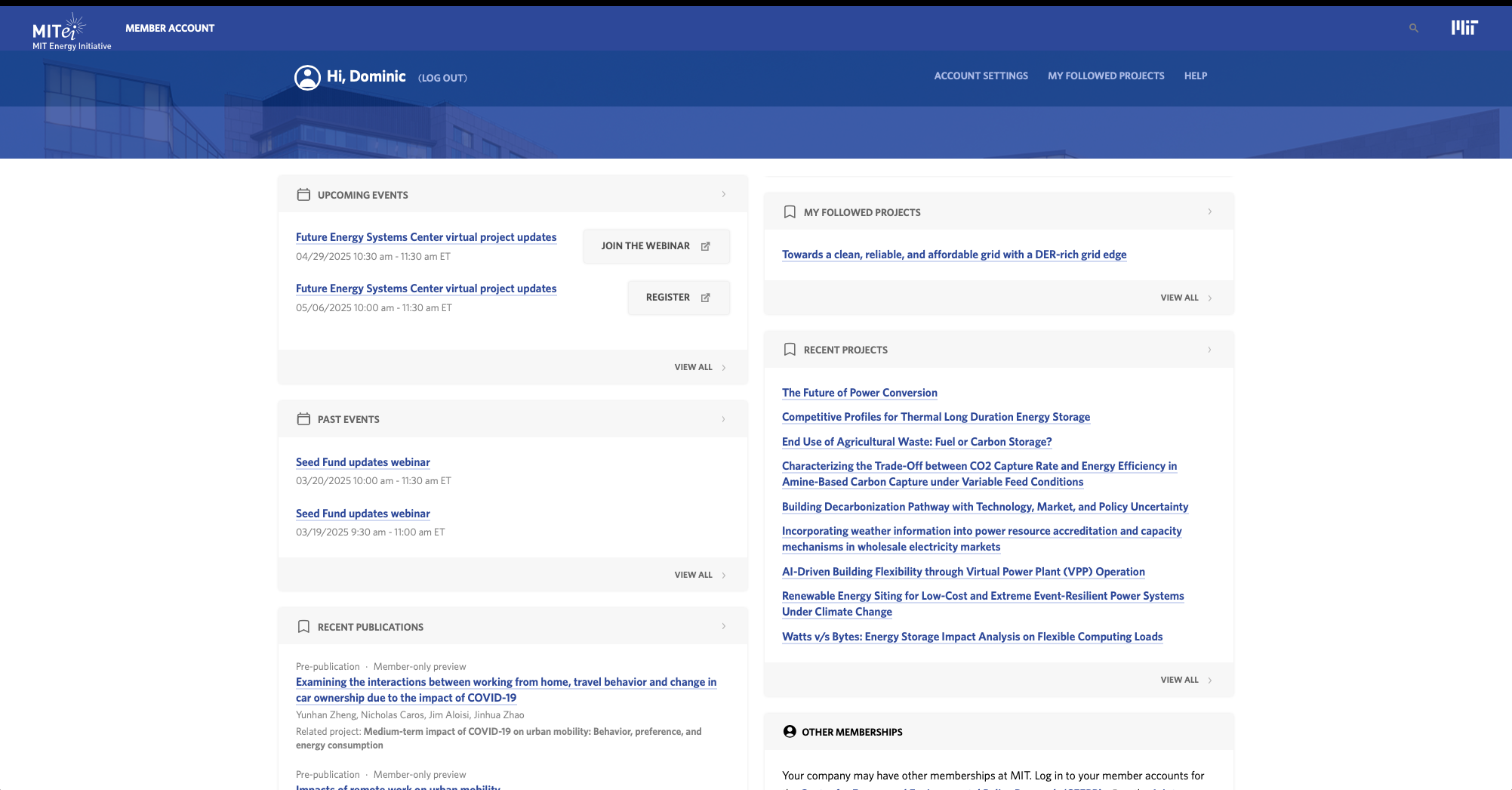Click external-link icon on Join the Webinar
The width and height of the screenshot is (1512, 790).
coord(706,246)
